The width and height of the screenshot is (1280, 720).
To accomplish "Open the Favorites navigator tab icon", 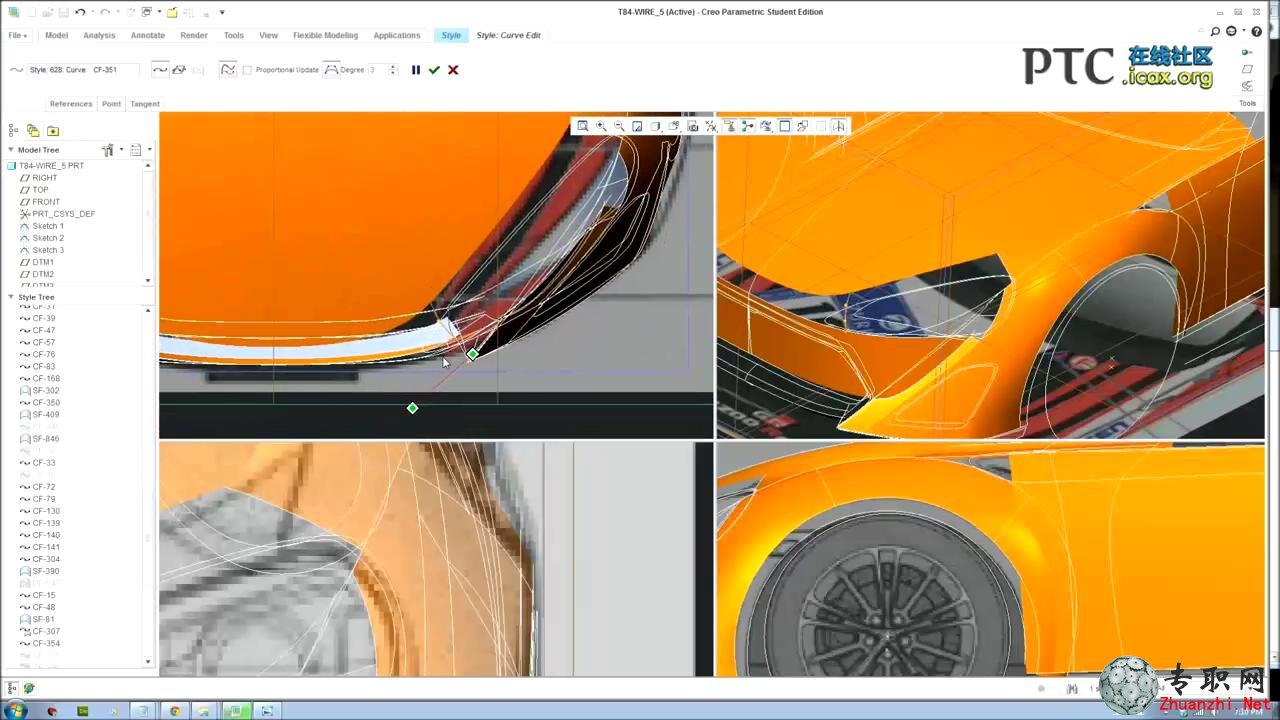I will tap(53, 131).
